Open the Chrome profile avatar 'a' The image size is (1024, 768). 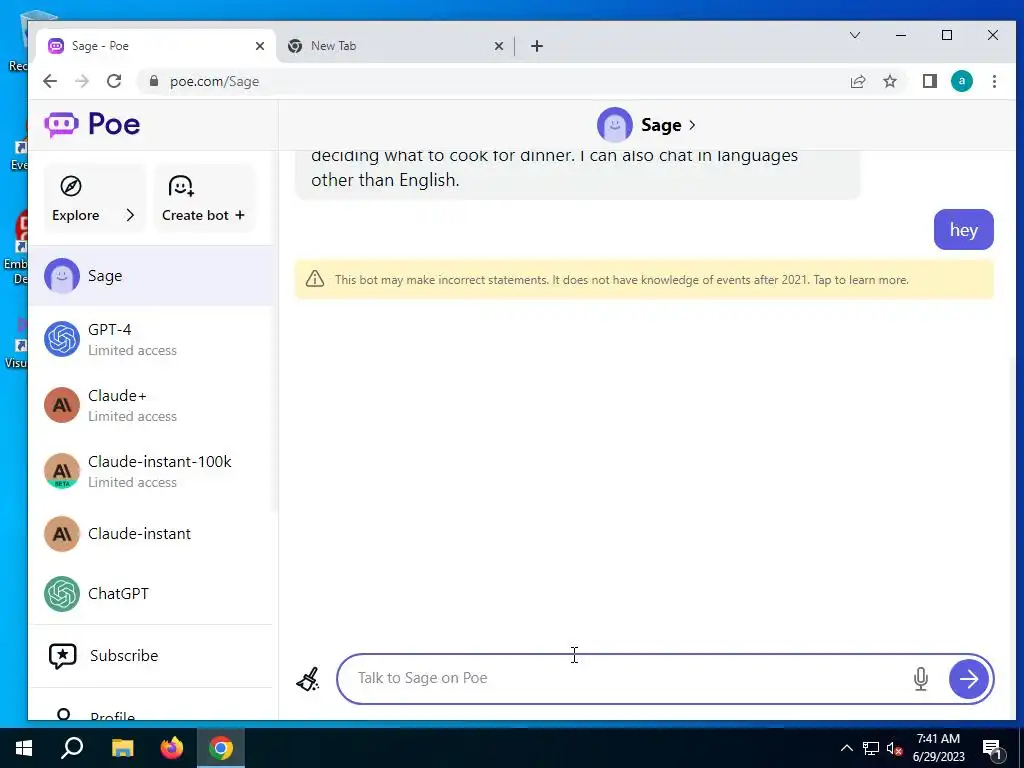click(961, 81)
